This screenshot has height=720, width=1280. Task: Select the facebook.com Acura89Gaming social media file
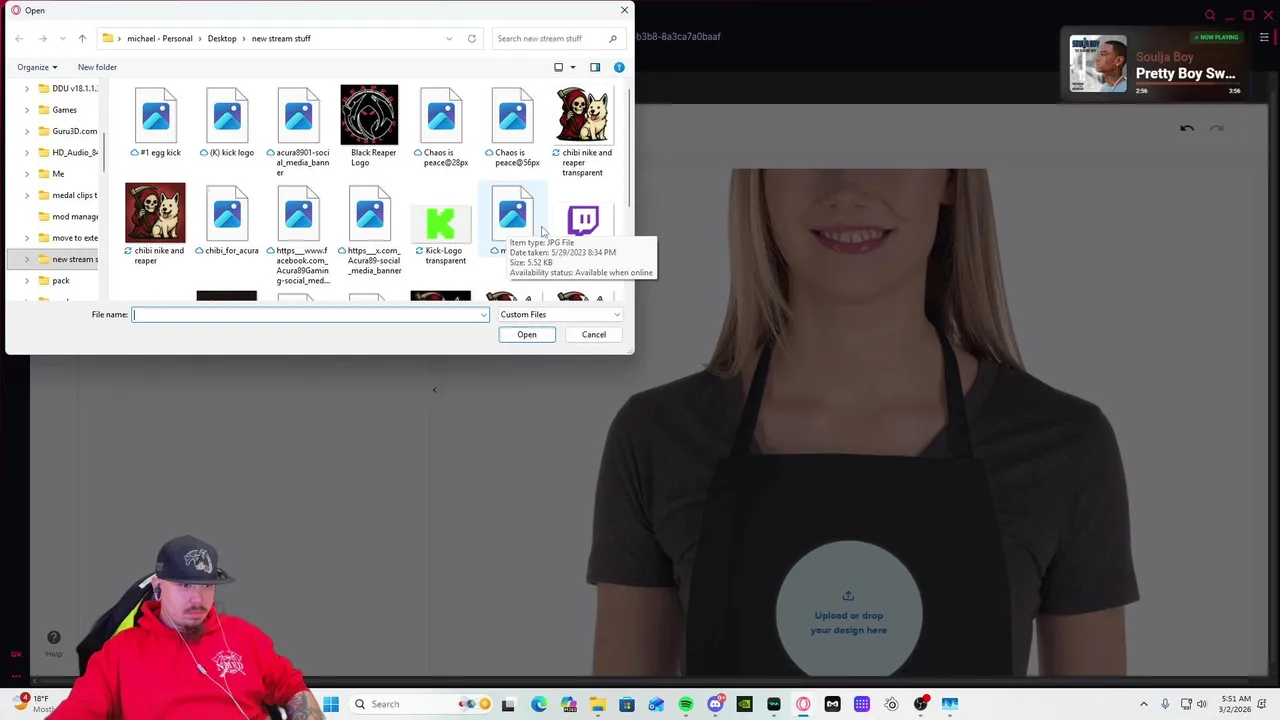click(x=298, y=234)
